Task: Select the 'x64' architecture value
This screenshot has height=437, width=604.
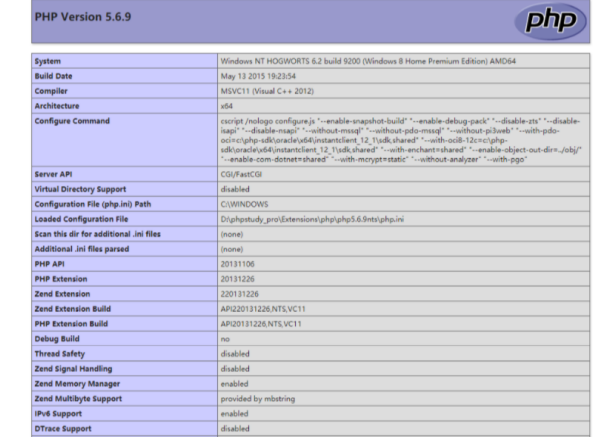Action: 226,106
